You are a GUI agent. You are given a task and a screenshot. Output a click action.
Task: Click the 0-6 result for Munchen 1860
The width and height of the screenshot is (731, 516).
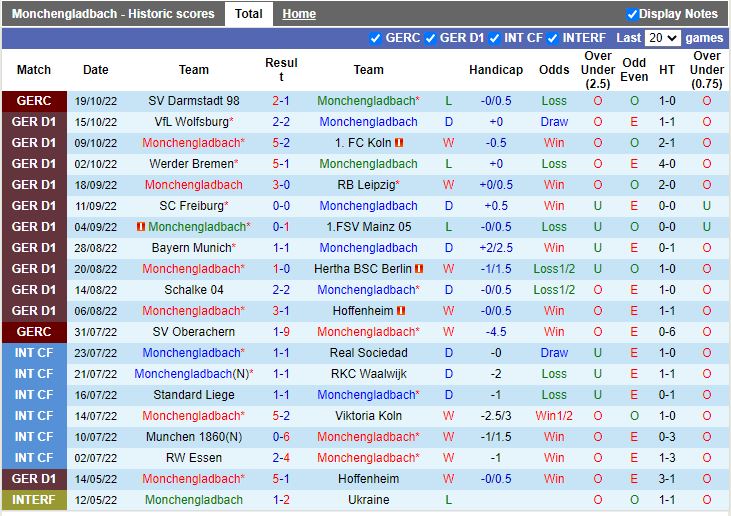pyautogui.click(x=281, y=436)
